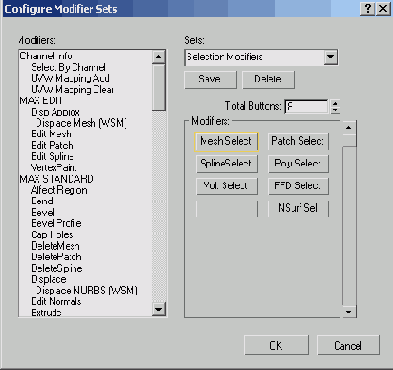Click the help question mark button
393x370 pixels.
tap(367, 9)
